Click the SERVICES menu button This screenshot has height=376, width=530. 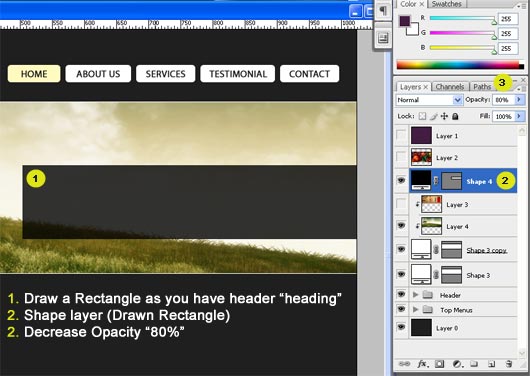tap(165, 74)
